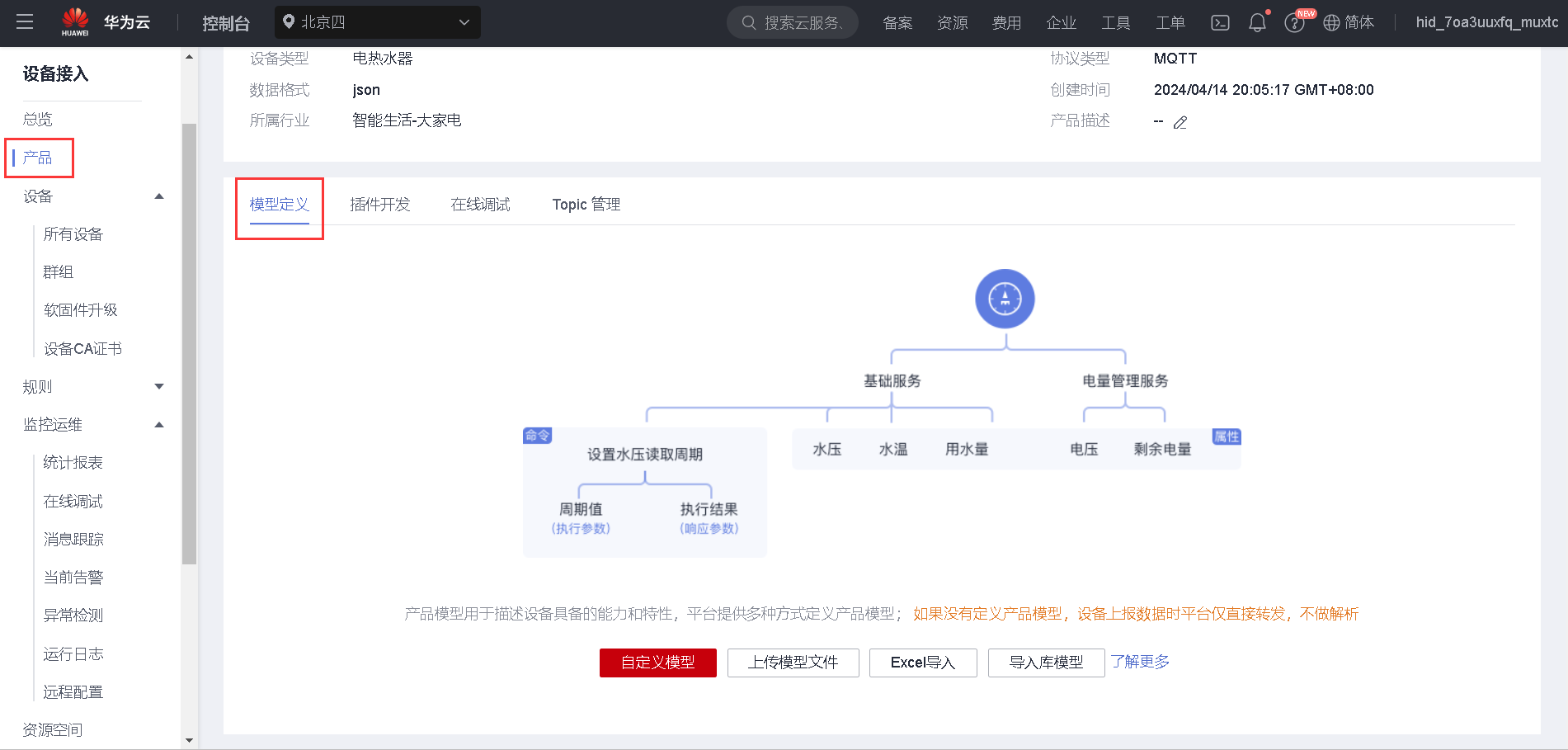The image size is (1568, 750).
Task: Click the product model root node icon
Action: (x=1005, y=299)
